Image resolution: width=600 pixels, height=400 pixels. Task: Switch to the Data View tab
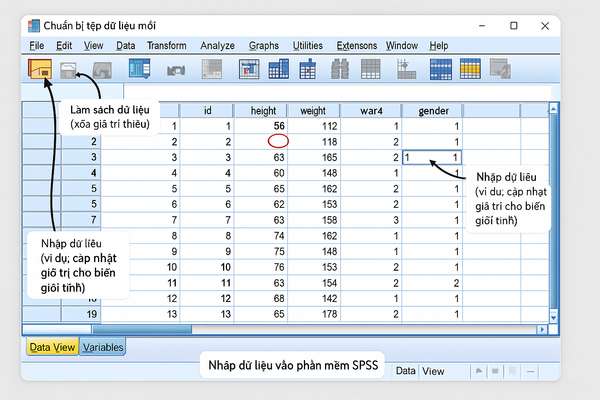click(52, 347)
